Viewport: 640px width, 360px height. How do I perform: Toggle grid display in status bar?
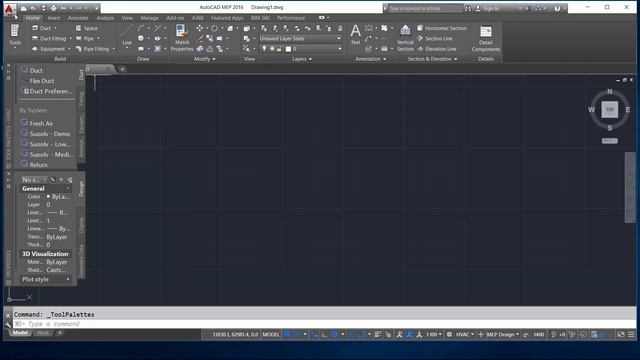(287, 334)
